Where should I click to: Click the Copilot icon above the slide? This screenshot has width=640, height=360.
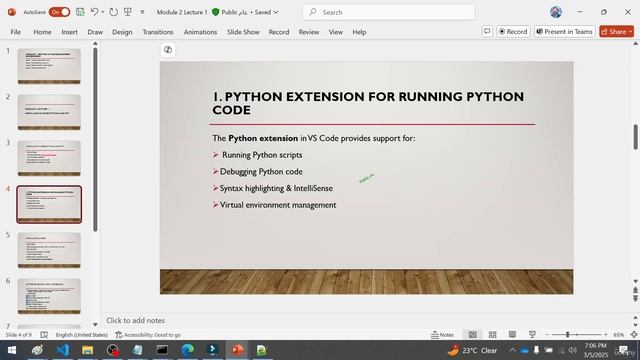(x=168, y=50)
